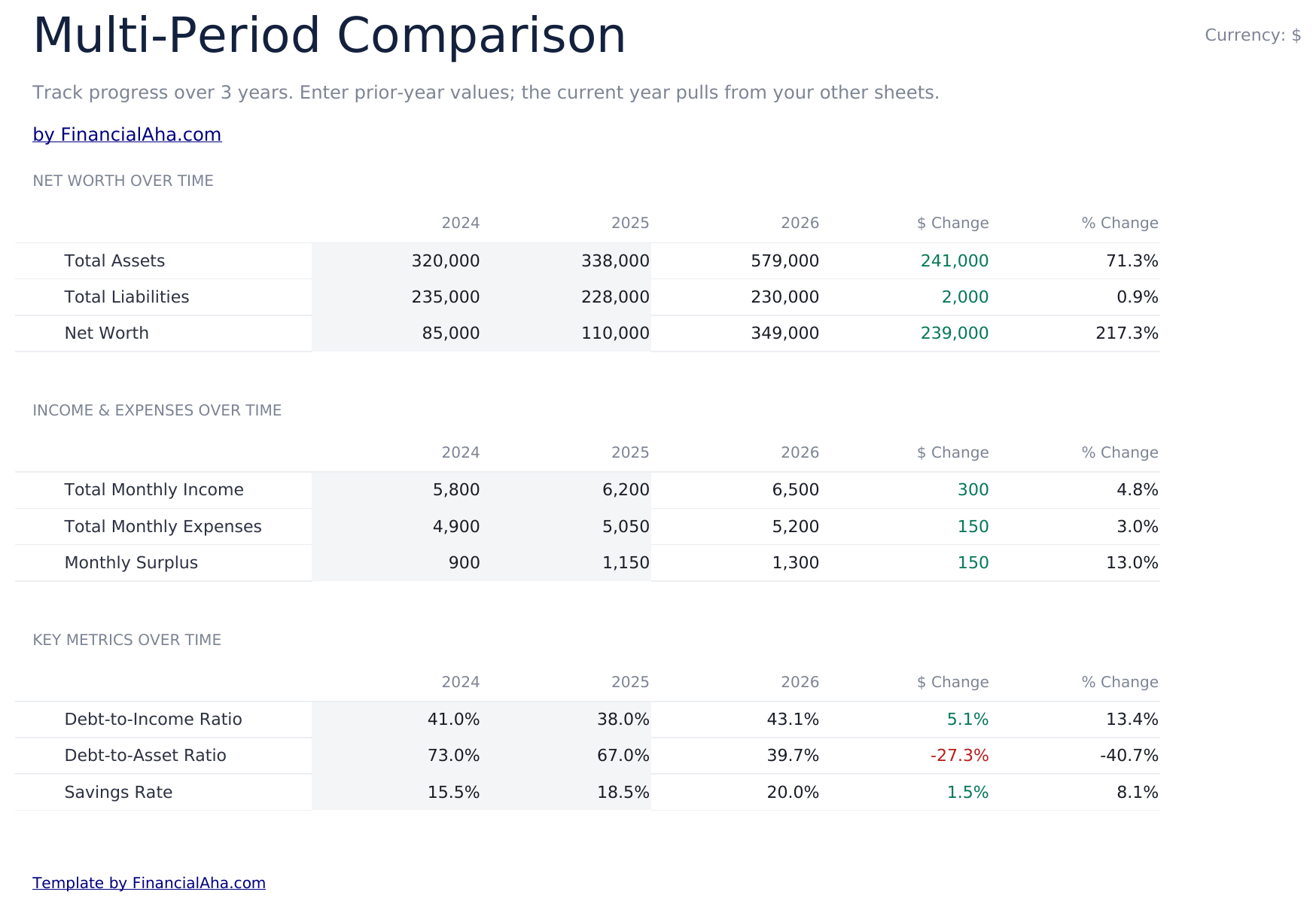The image size is (1316, 907).
Task: Select the Total Assets $ Change 241,000
Action: coord(955,261)
